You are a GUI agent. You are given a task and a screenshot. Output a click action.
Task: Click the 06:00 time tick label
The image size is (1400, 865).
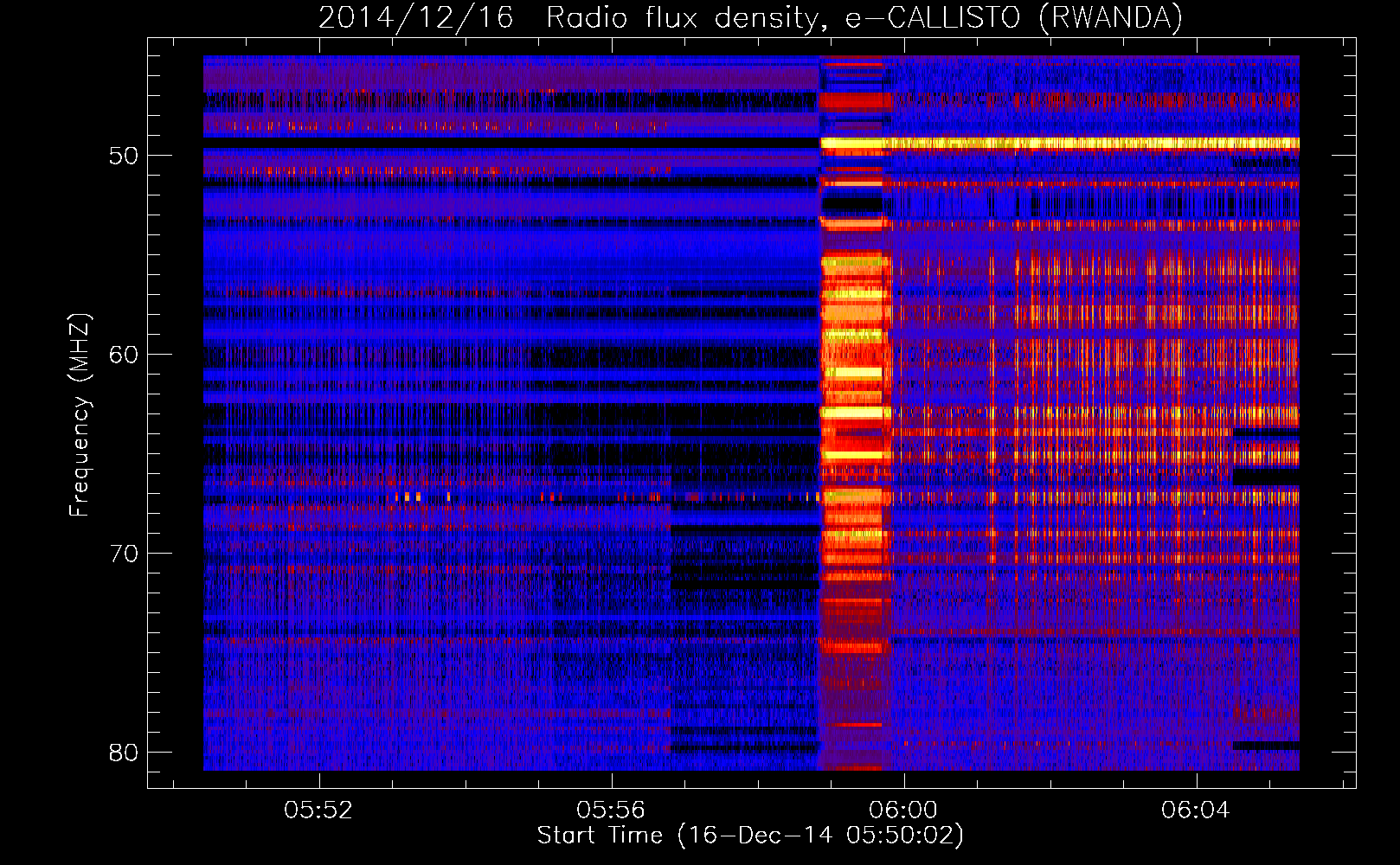coord(904,811)
